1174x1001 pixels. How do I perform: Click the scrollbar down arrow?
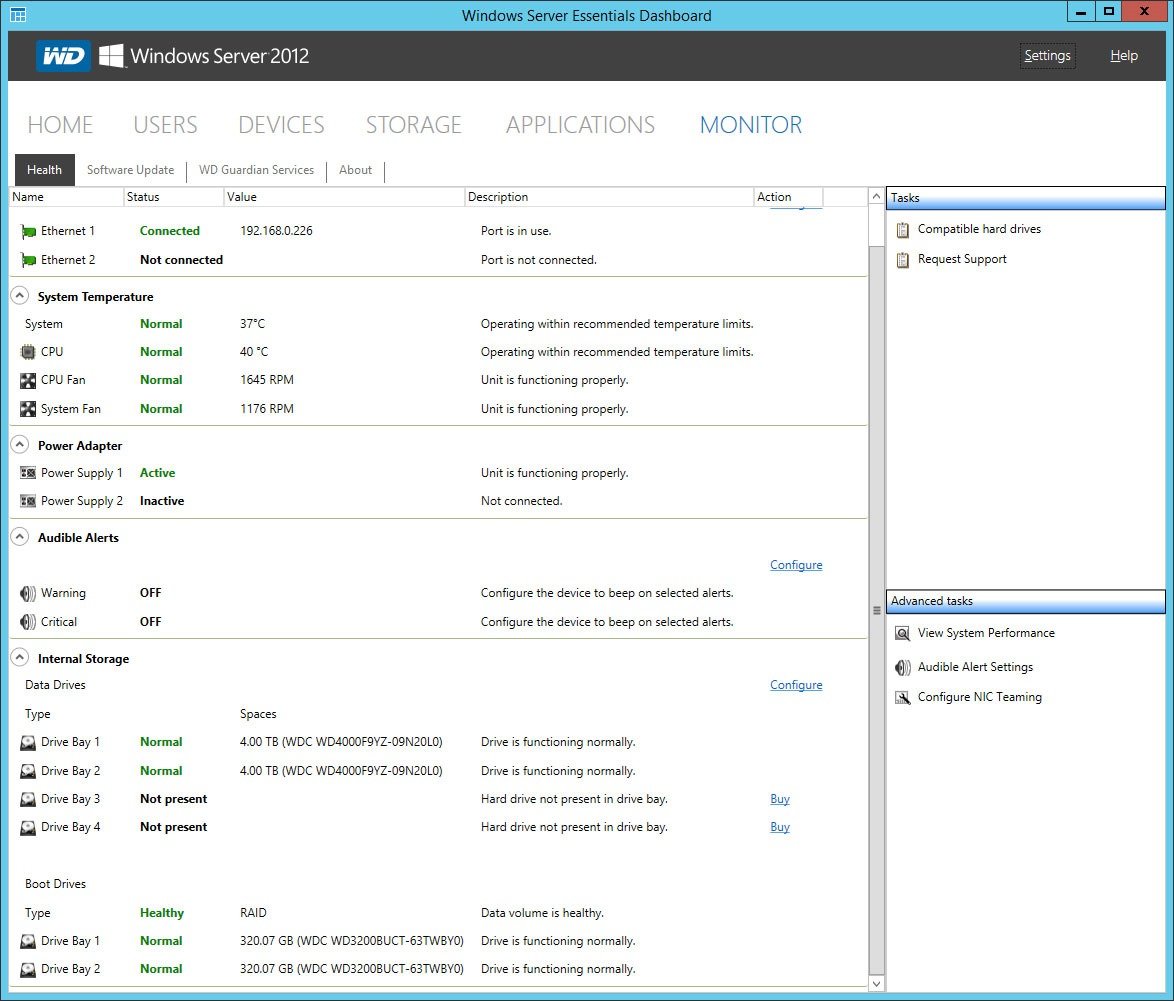pos(876,983)
